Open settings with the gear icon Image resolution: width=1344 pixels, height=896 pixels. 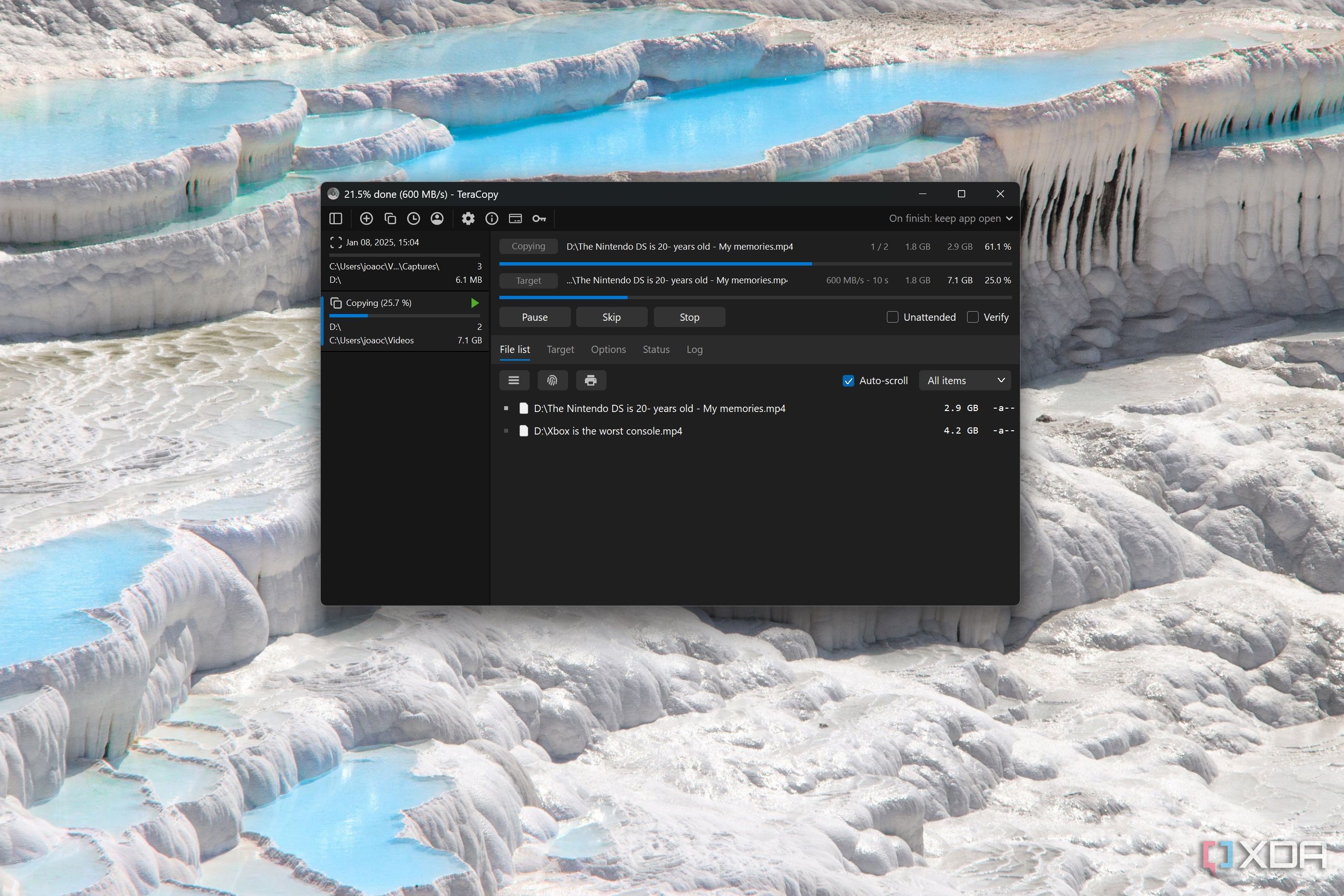tap(468, 218)
